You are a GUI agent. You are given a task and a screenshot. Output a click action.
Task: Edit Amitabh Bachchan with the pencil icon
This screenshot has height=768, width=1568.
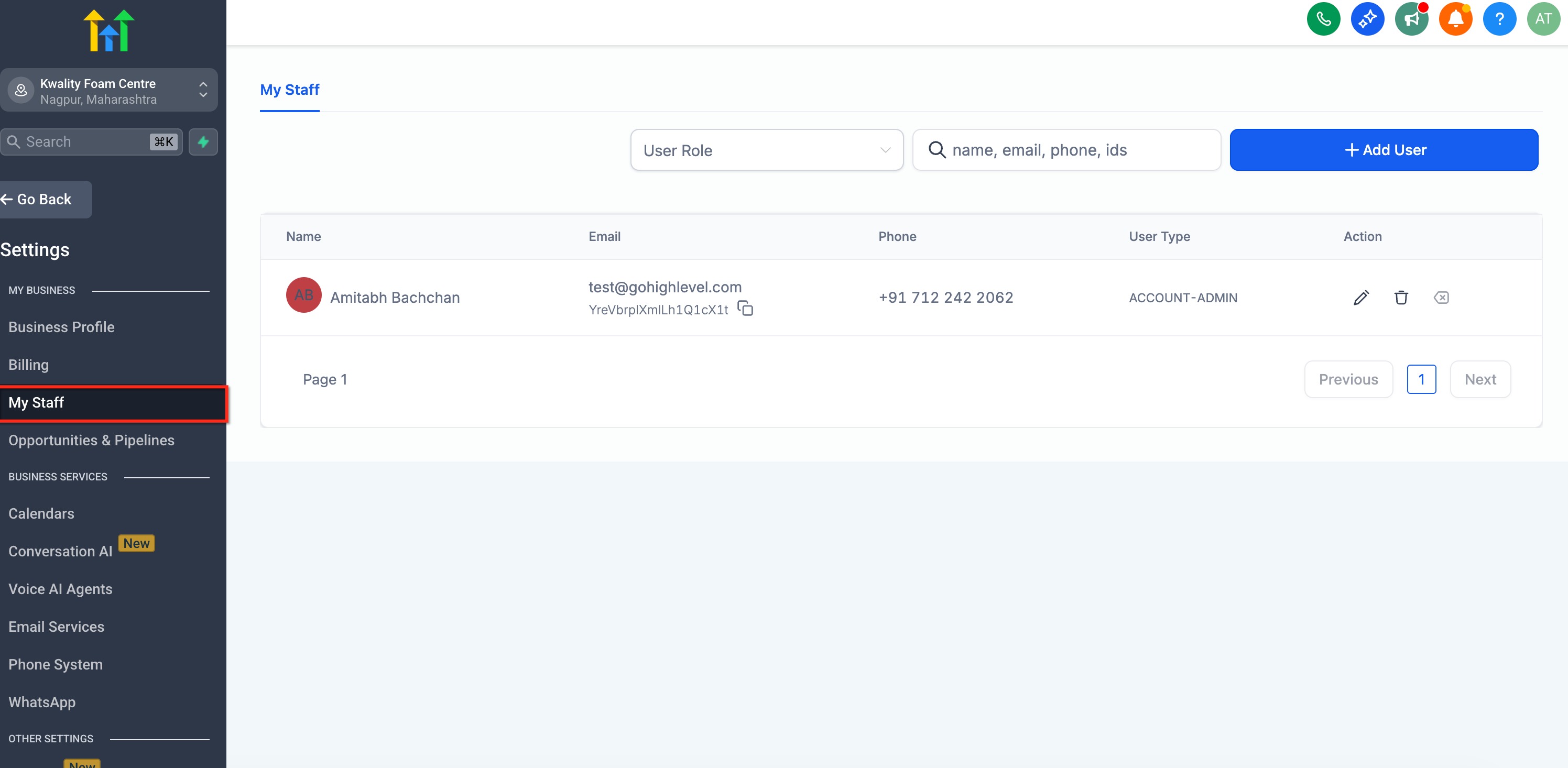pos(1361,298)
